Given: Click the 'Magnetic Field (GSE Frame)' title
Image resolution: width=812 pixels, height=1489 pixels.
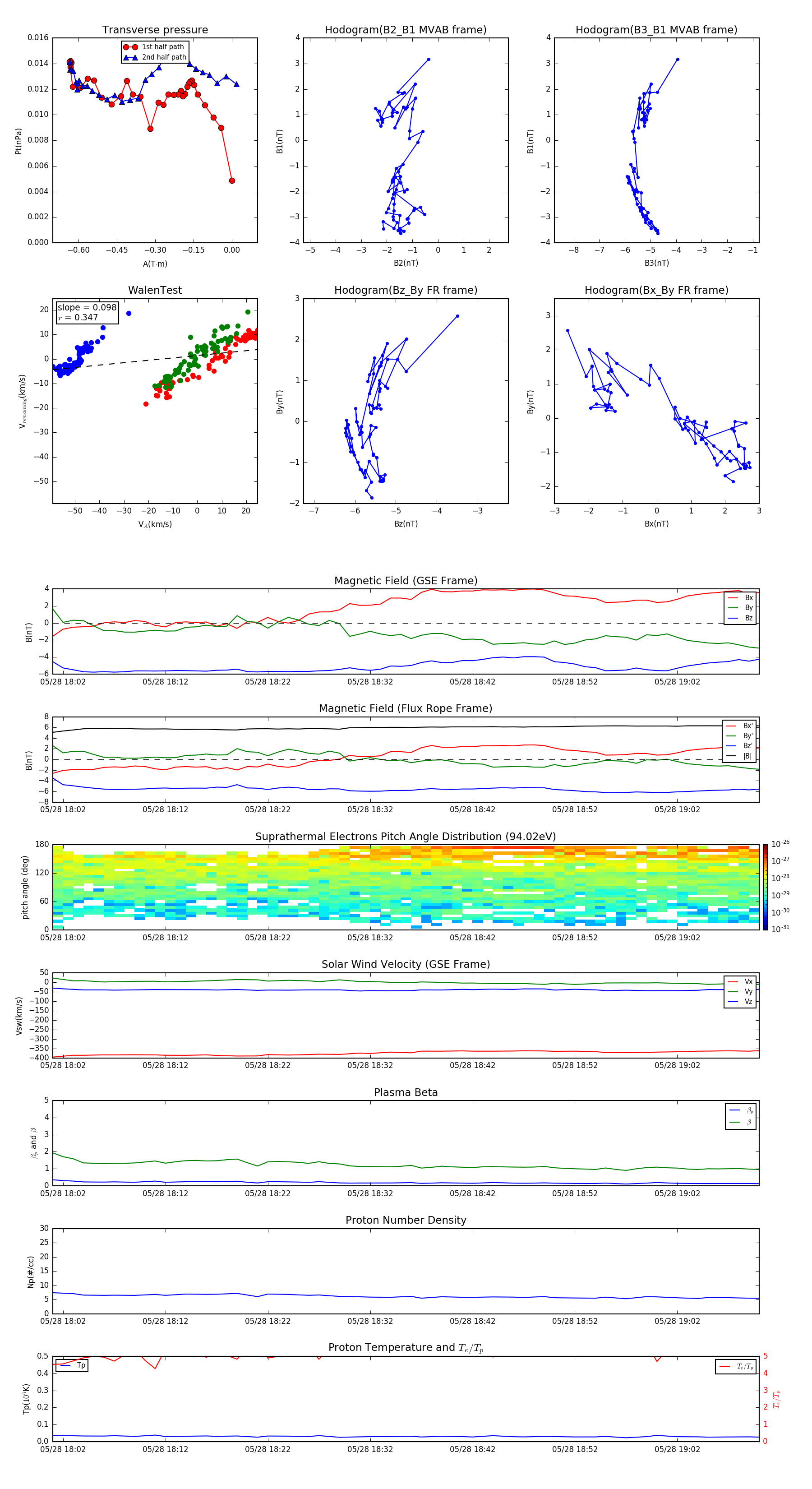Looking at the screenshot, I should (x=406, y=581).
